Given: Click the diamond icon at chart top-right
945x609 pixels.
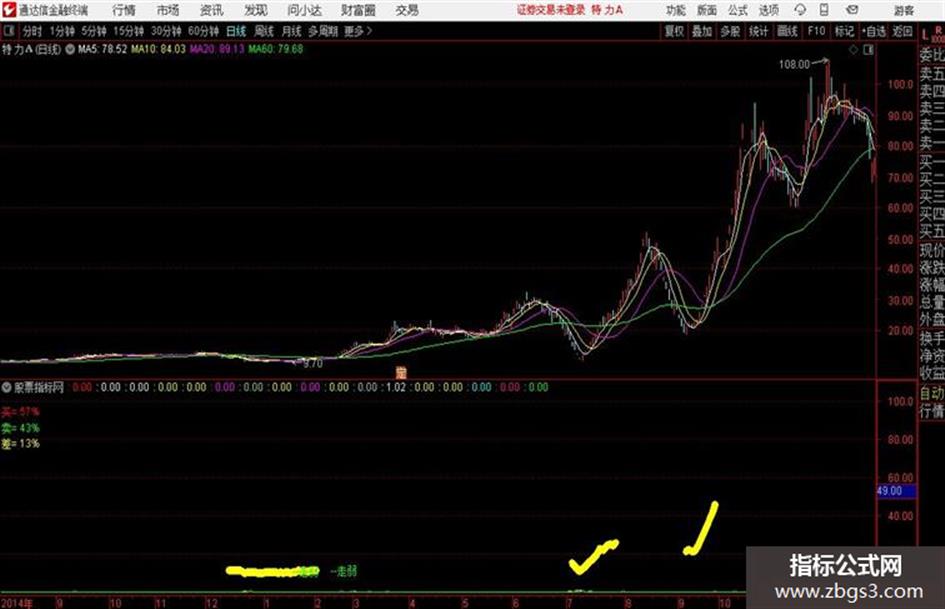Looking at the screenshot, I should click(x=853, y=50).
